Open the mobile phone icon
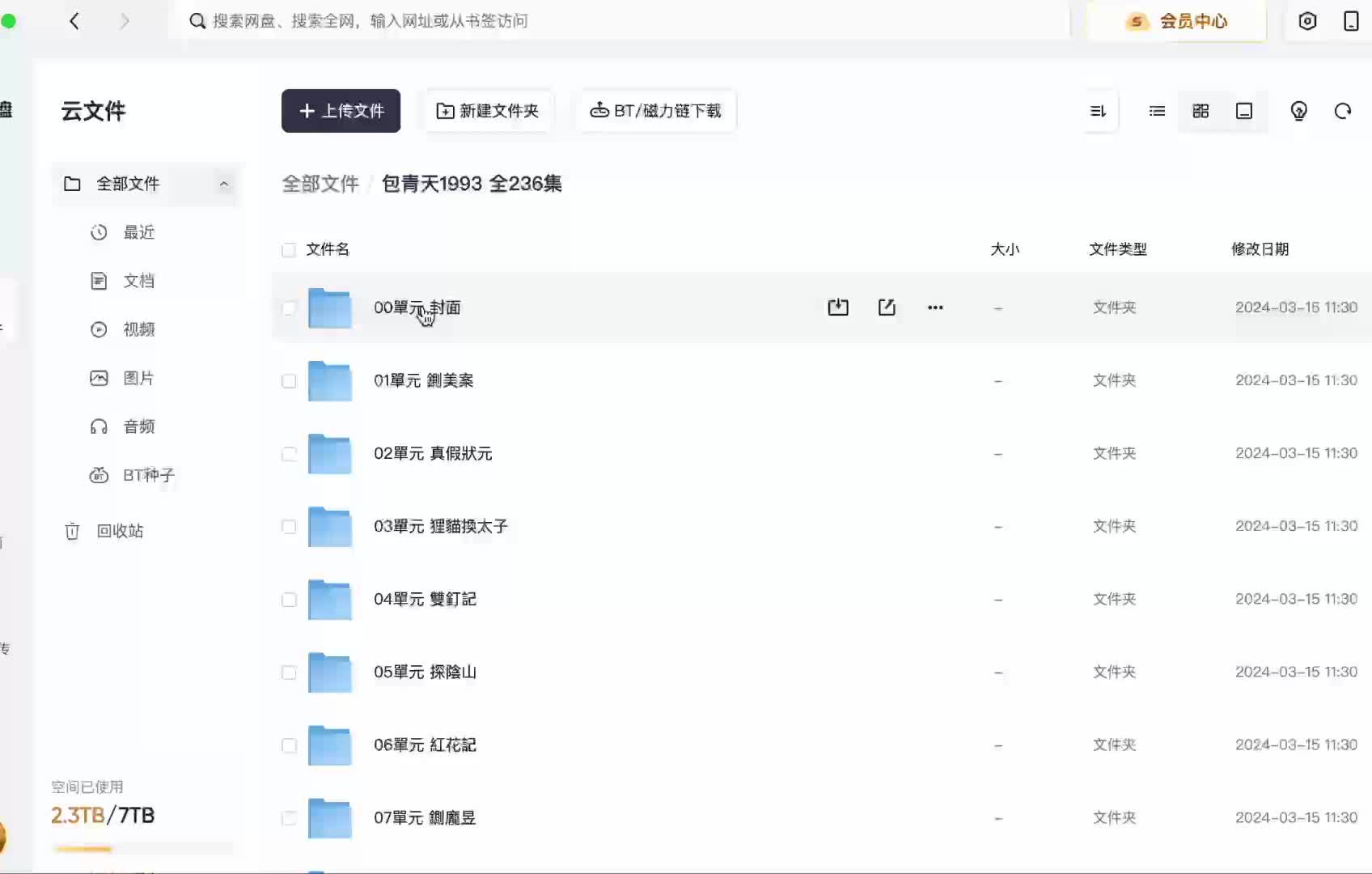Viewport: 1372px width, 874px height. (x=1351, y=21)
